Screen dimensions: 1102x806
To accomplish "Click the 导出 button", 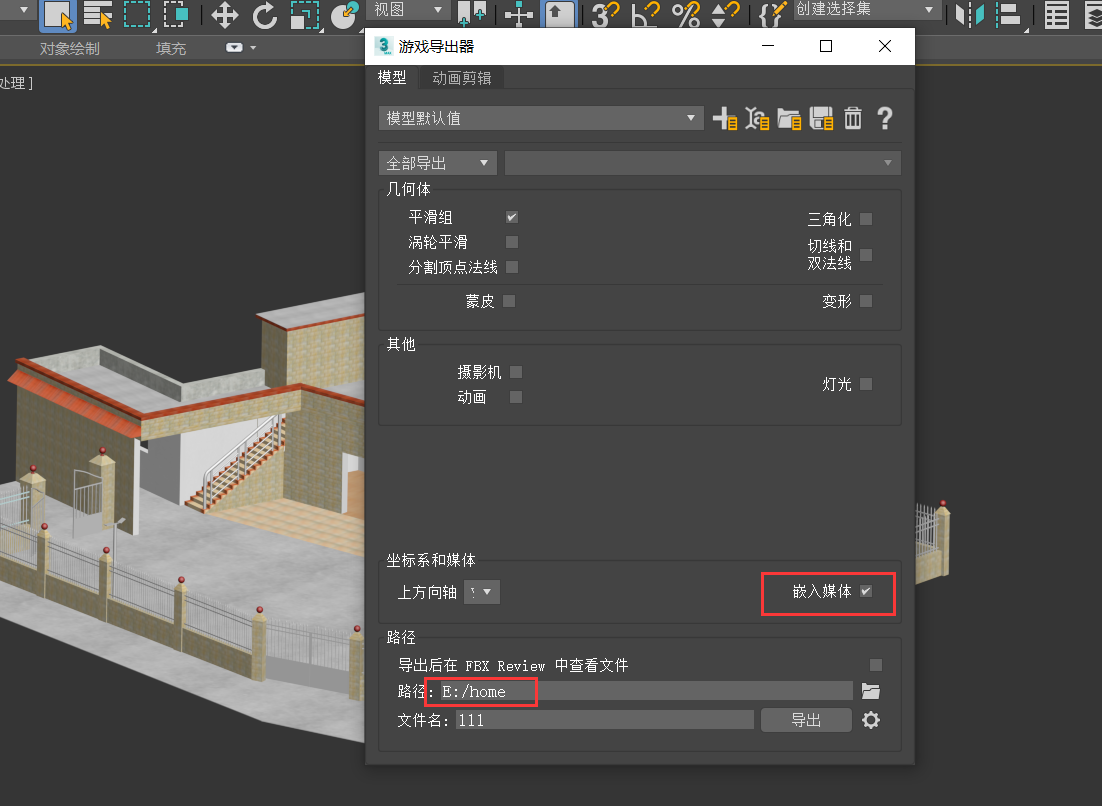I will (x=806, y=719).
